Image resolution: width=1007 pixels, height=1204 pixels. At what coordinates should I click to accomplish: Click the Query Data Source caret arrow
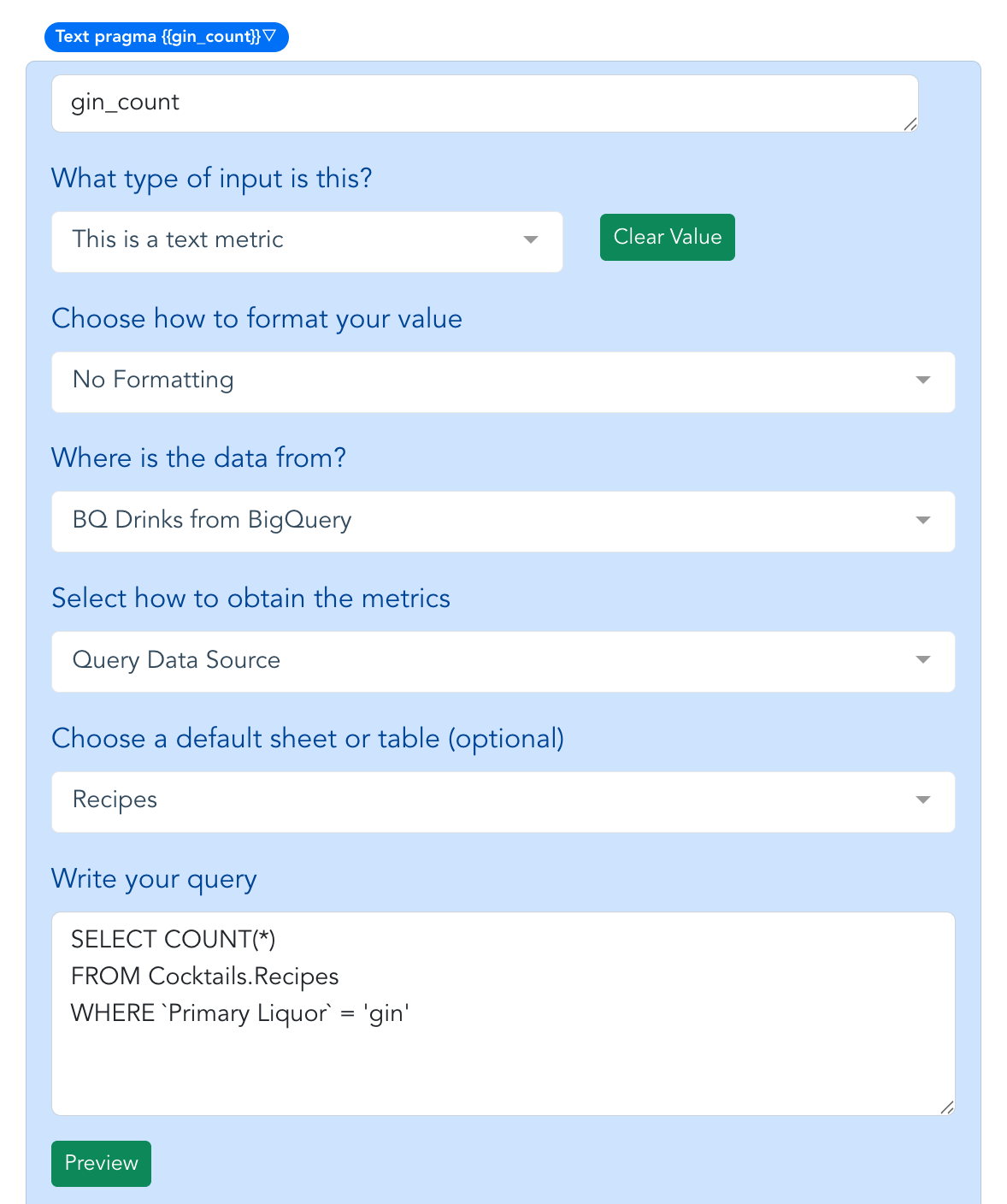[x=922, y=659]
